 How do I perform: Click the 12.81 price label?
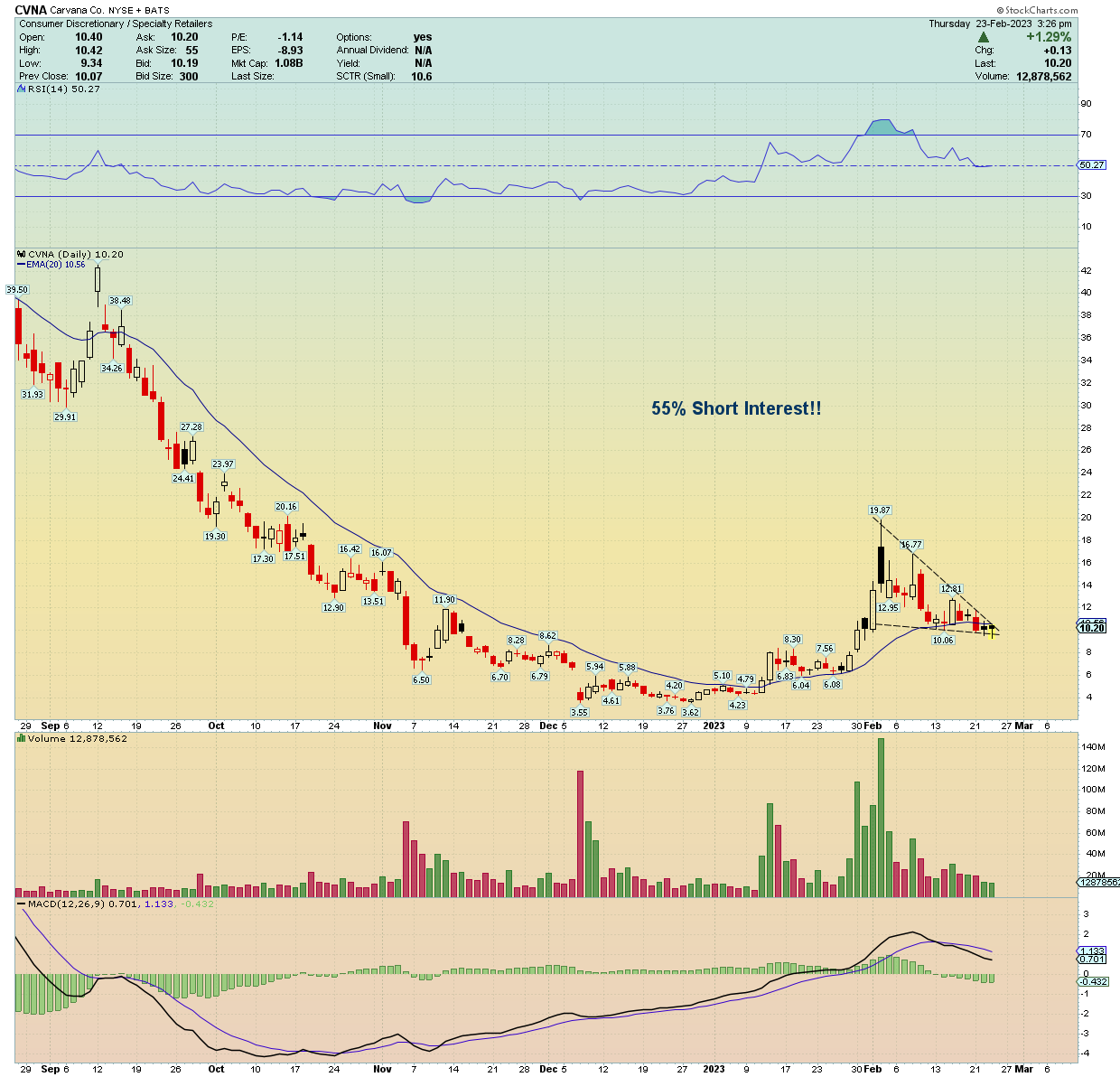(x=951, y=589)
